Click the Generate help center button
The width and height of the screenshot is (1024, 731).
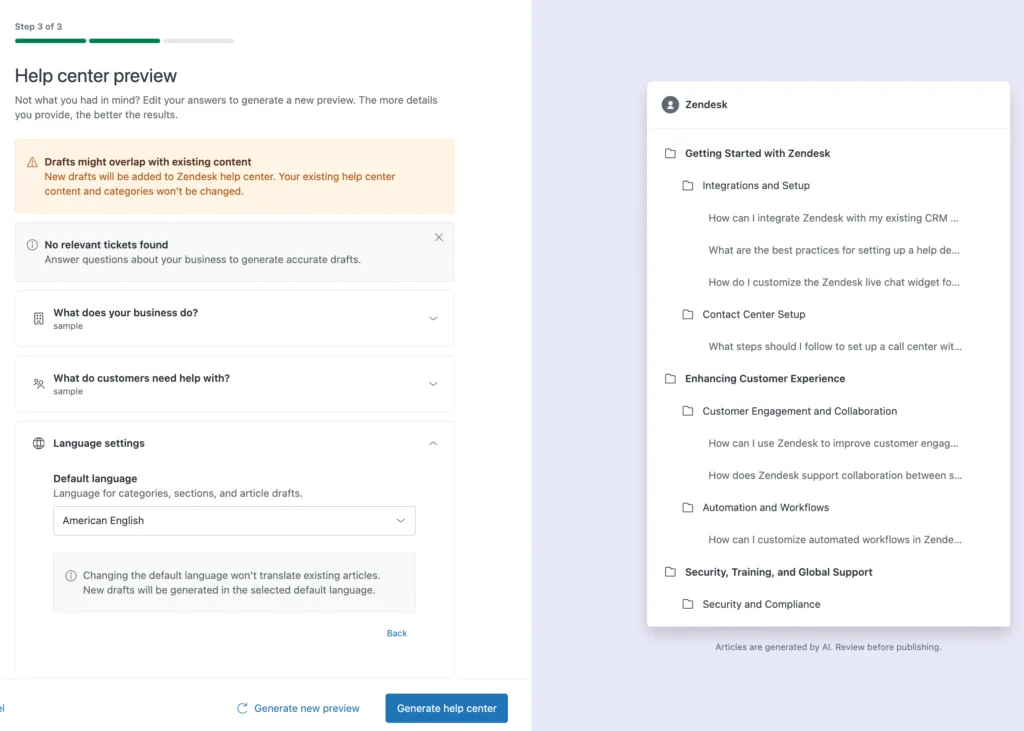(446, 707)
